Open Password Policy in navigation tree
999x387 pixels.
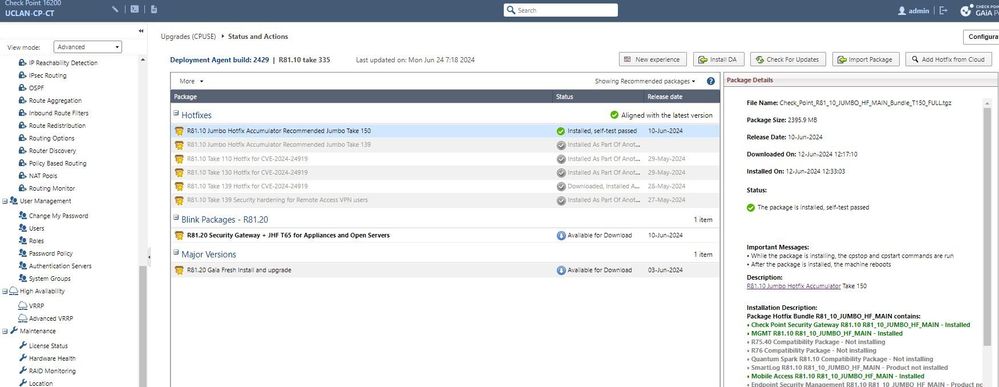tap(50, 254)
